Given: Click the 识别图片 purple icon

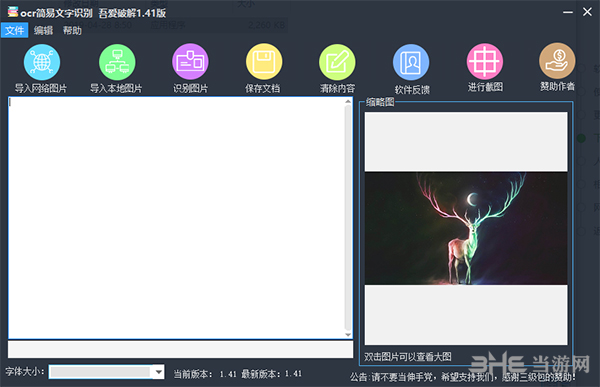Looking at the screenshot, I should point(190,62).
